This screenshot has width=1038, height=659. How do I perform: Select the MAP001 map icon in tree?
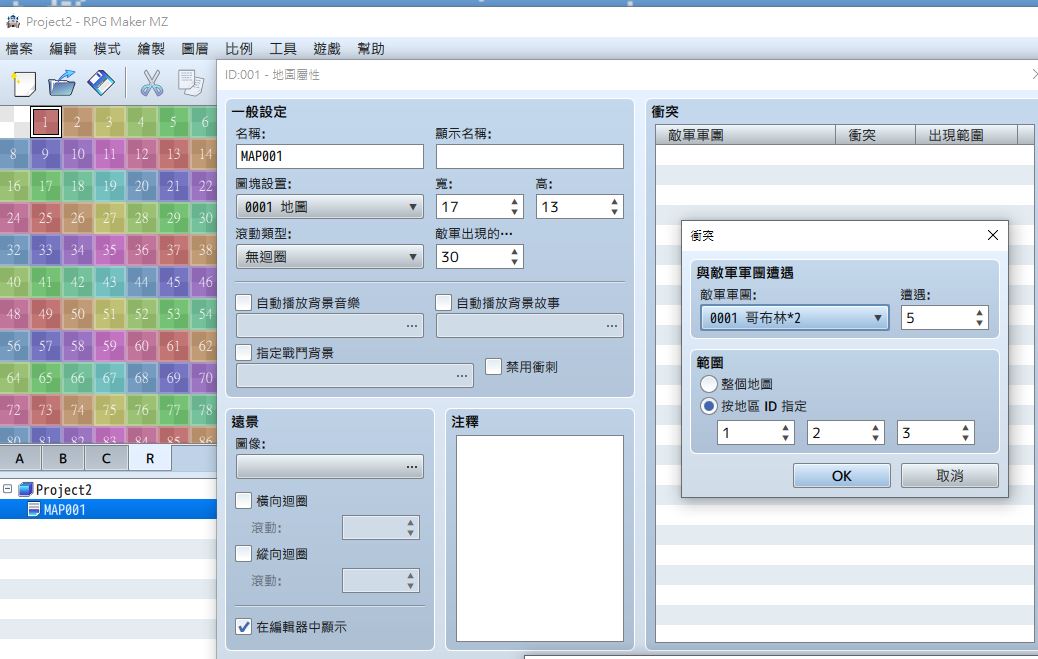34,509
